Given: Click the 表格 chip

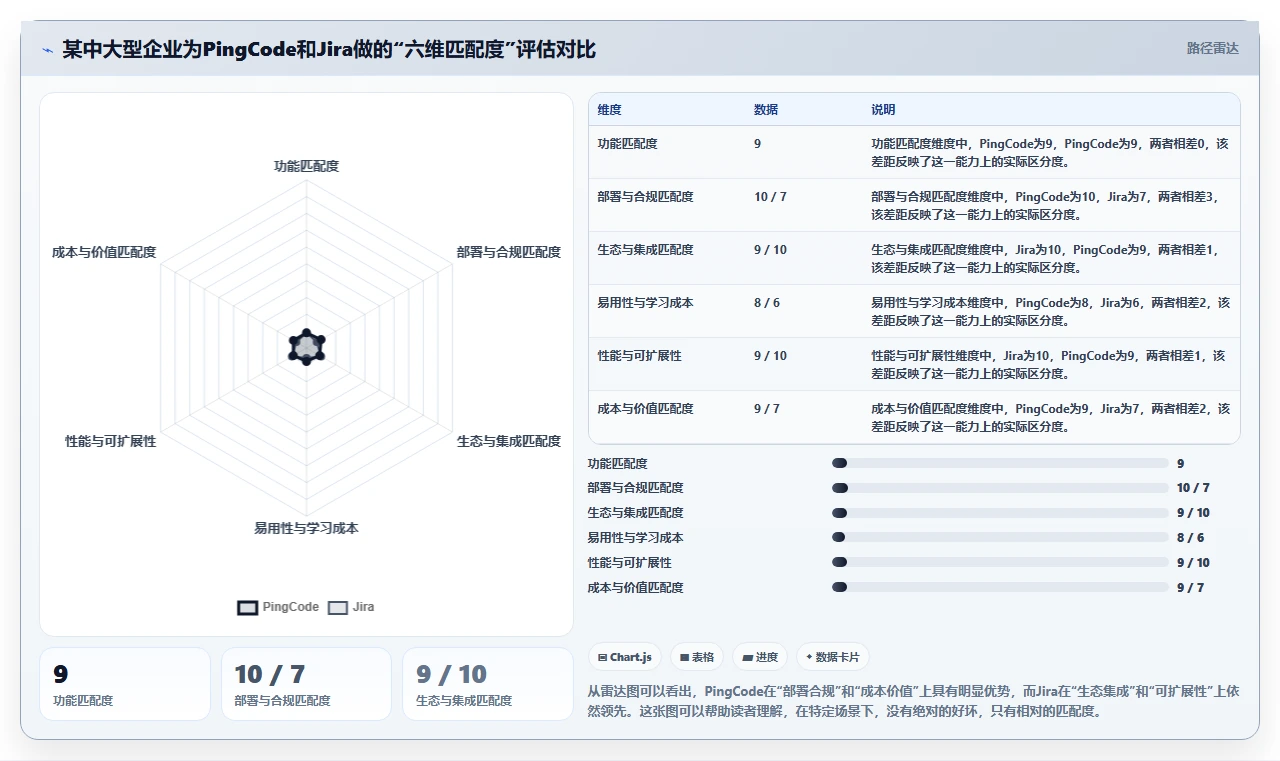Looking at the screenshot, I should tap(697, 657).
